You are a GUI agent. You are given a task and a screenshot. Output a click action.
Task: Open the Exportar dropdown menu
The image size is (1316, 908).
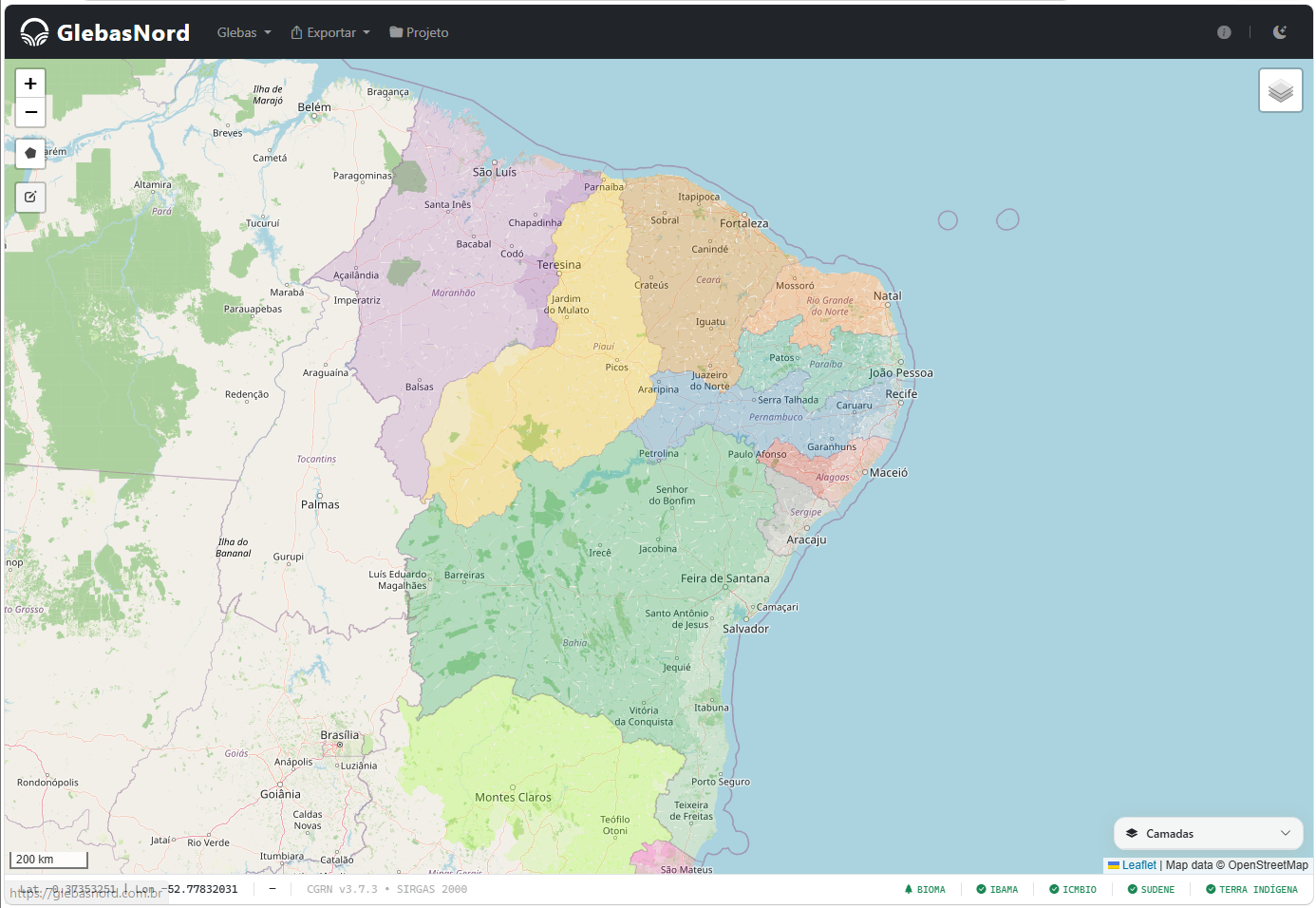(x=330, y=32)
